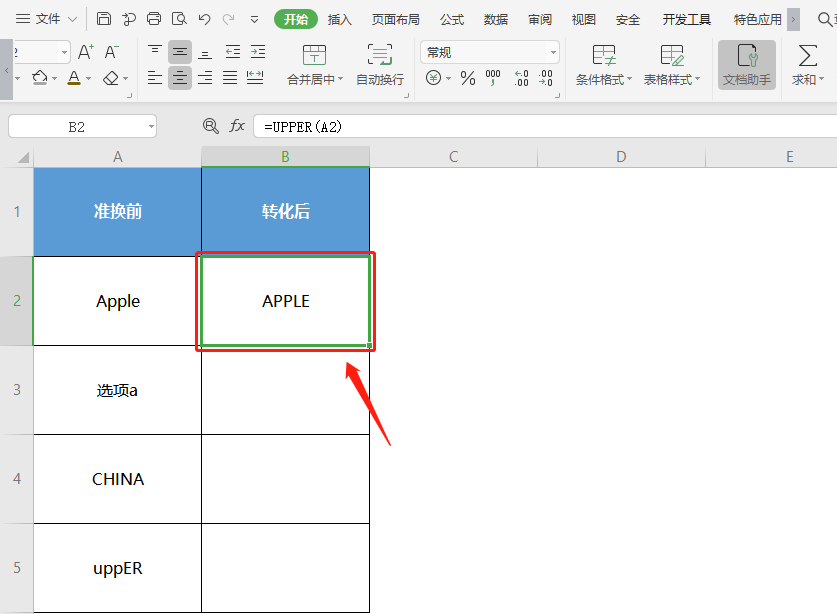Click distributed alignment icon
Image resolution: width=837 pixels, height=614 pixels.
(255, 78)
